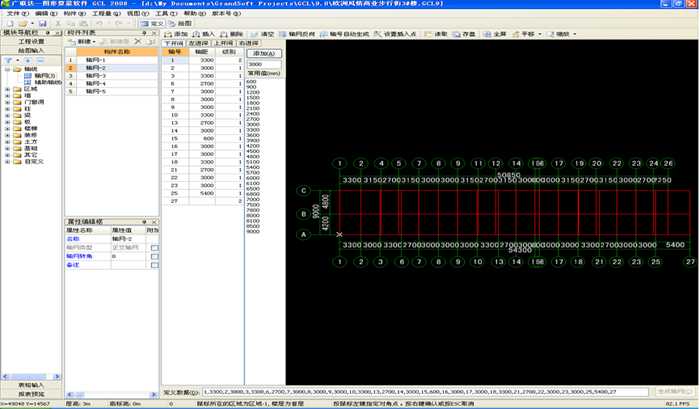This screenshot has height=409, width=700.
Task: Select the 右进深 tab
Action: 248,43
